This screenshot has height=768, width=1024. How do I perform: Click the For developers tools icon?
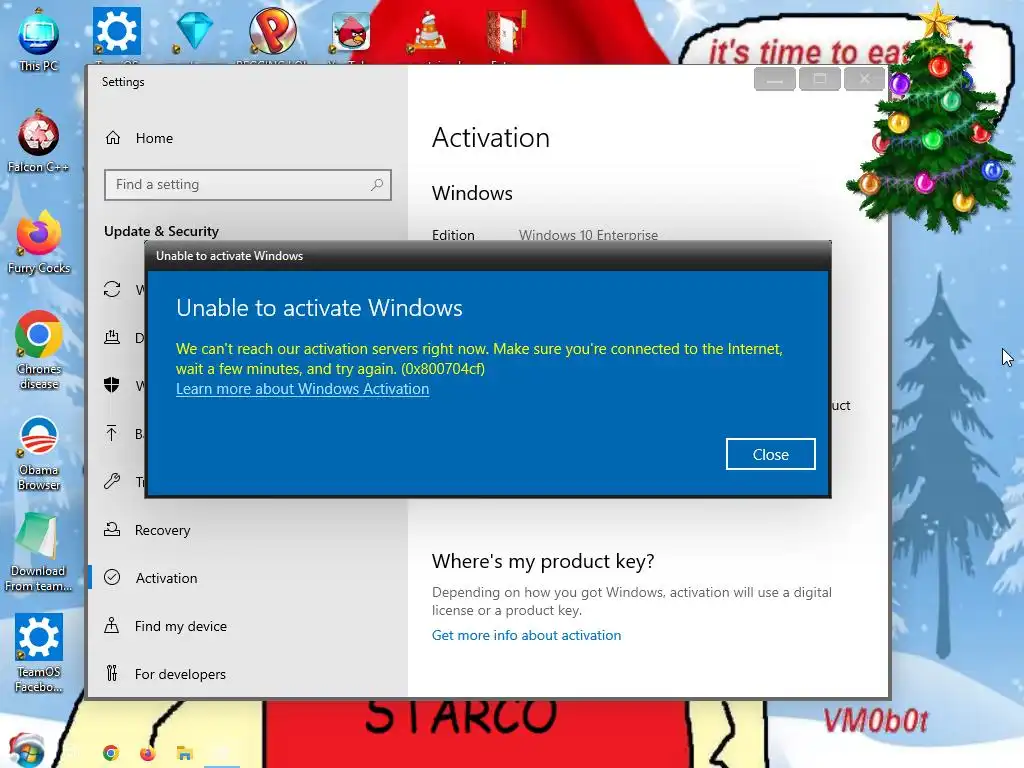[x=112, y=673]
